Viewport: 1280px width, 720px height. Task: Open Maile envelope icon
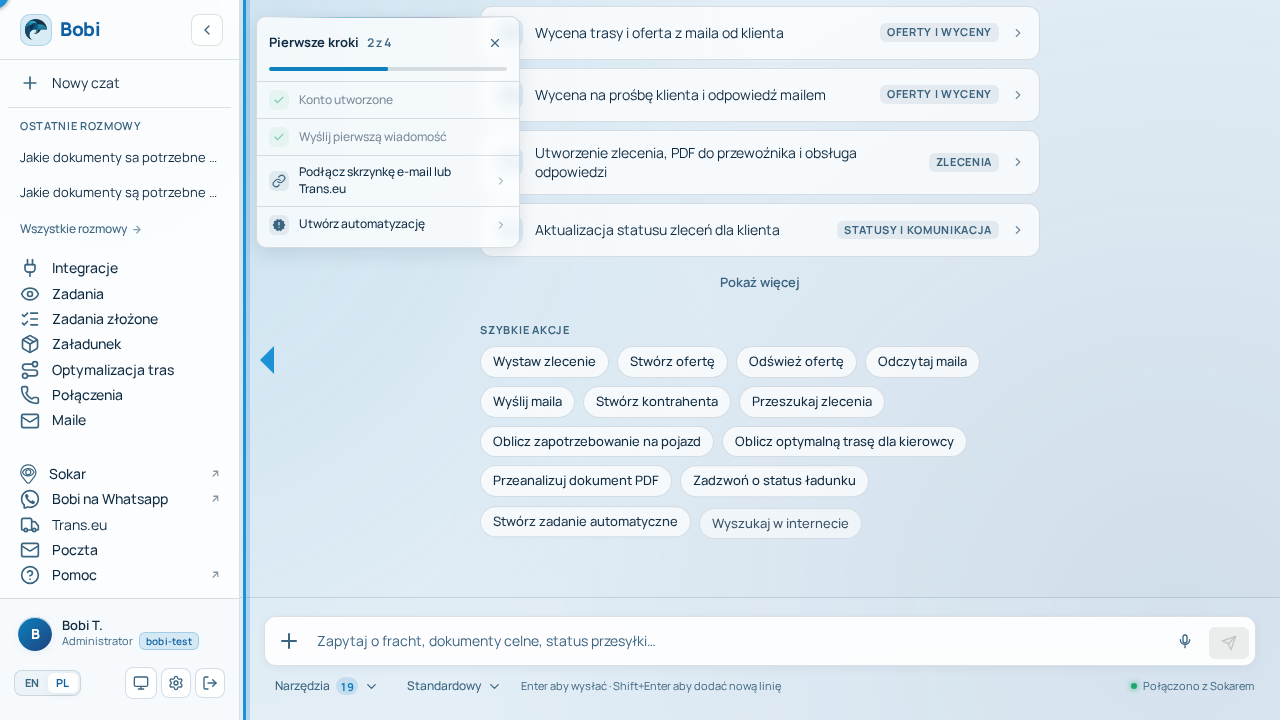[x=30, y=420]
